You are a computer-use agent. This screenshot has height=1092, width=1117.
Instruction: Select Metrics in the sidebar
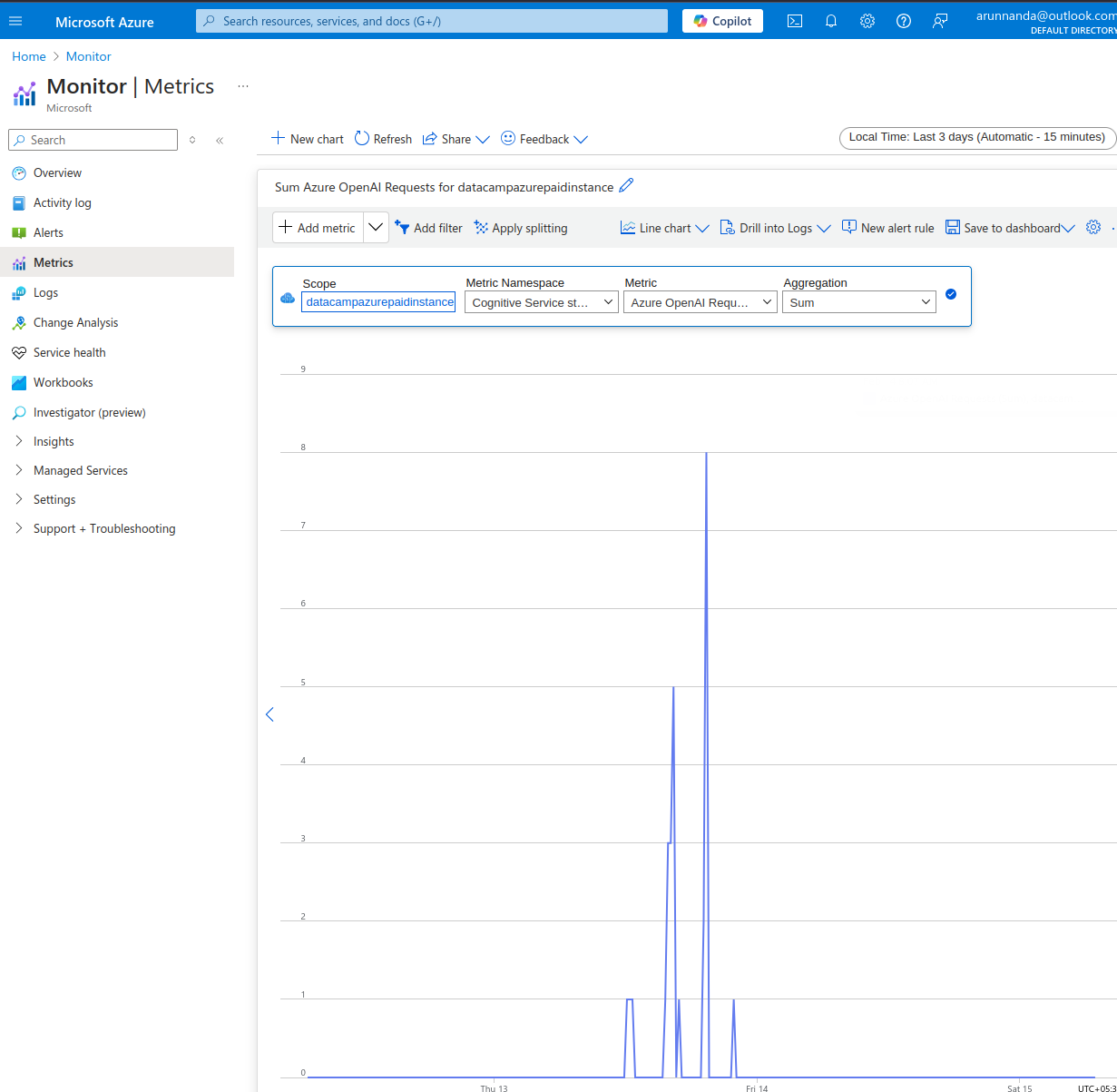tap(117, 262)
